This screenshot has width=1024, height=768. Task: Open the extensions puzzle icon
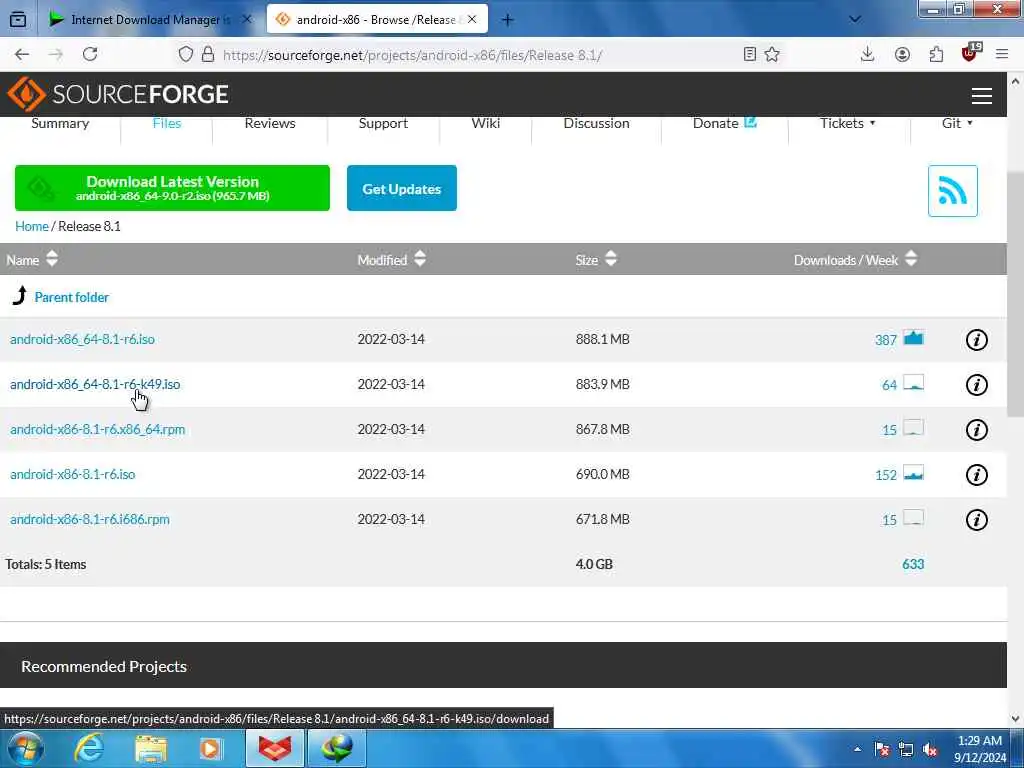[x=936, y=54]
